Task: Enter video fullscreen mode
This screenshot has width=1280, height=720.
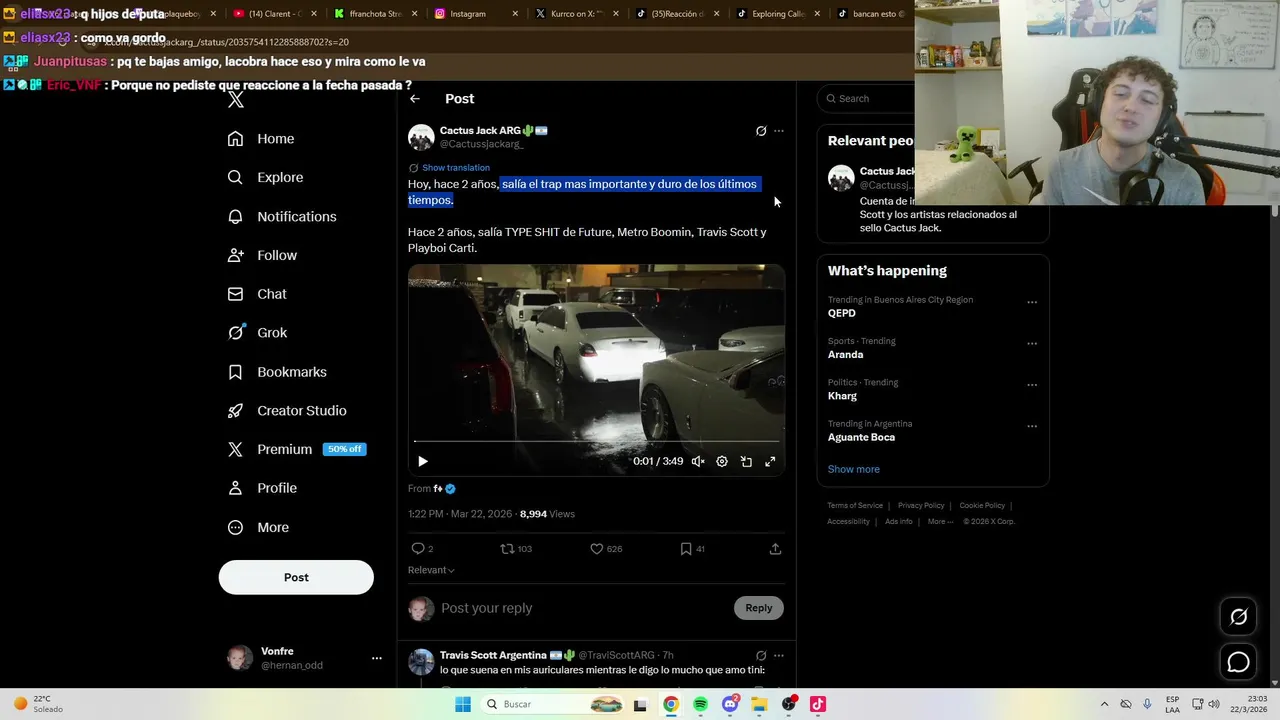Action: pyautogui.click(x=770, y=462)
